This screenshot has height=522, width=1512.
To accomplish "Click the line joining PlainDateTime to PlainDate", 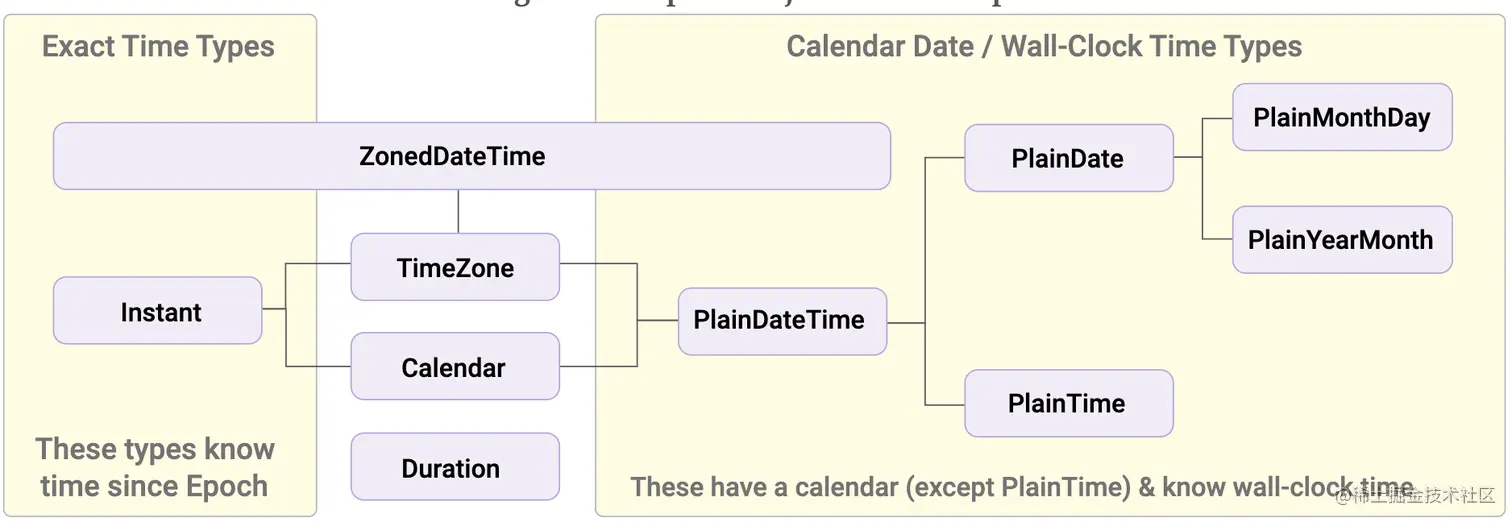I will coord(926,240).
